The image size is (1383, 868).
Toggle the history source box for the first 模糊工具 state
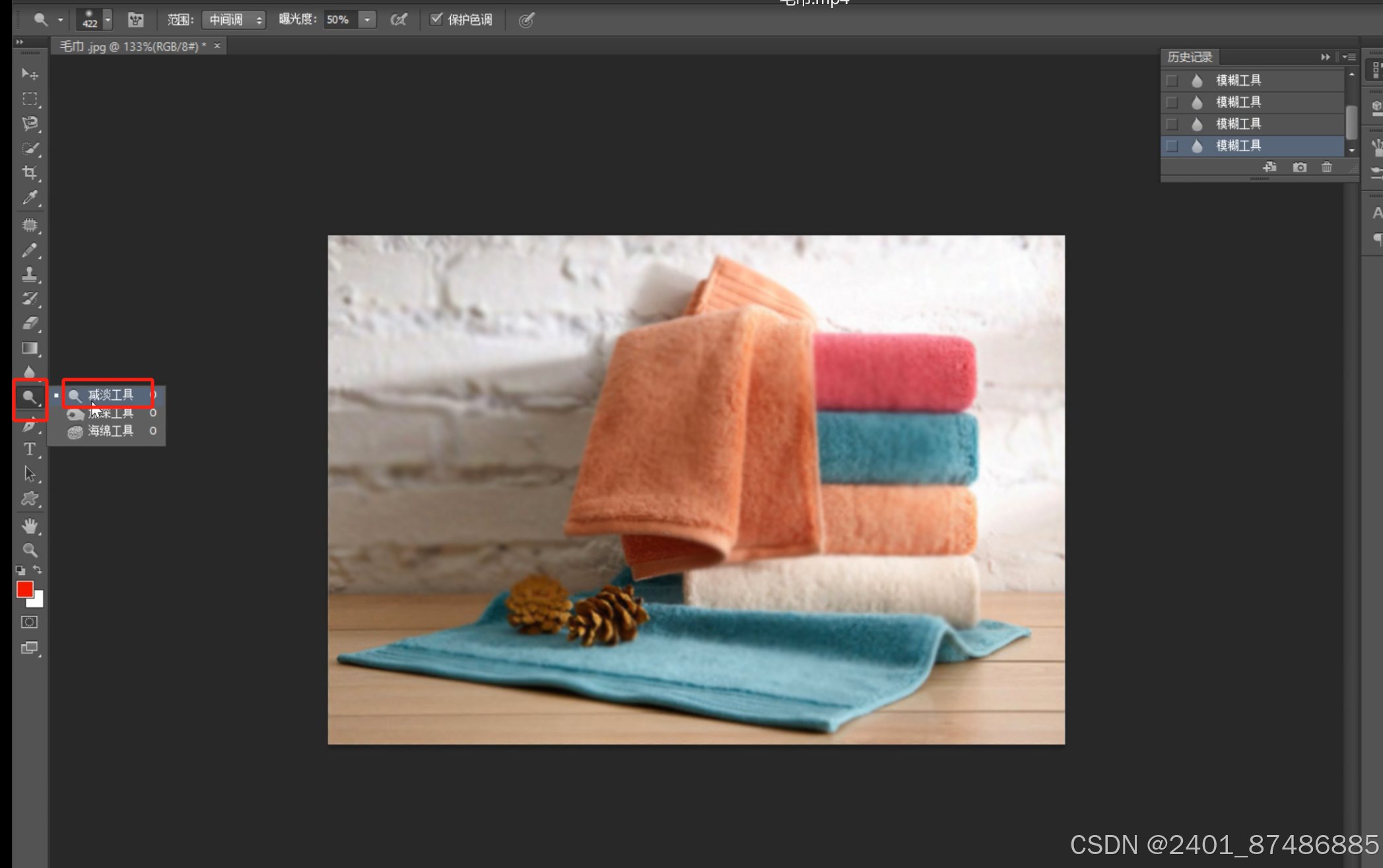tap(1172, 81)
